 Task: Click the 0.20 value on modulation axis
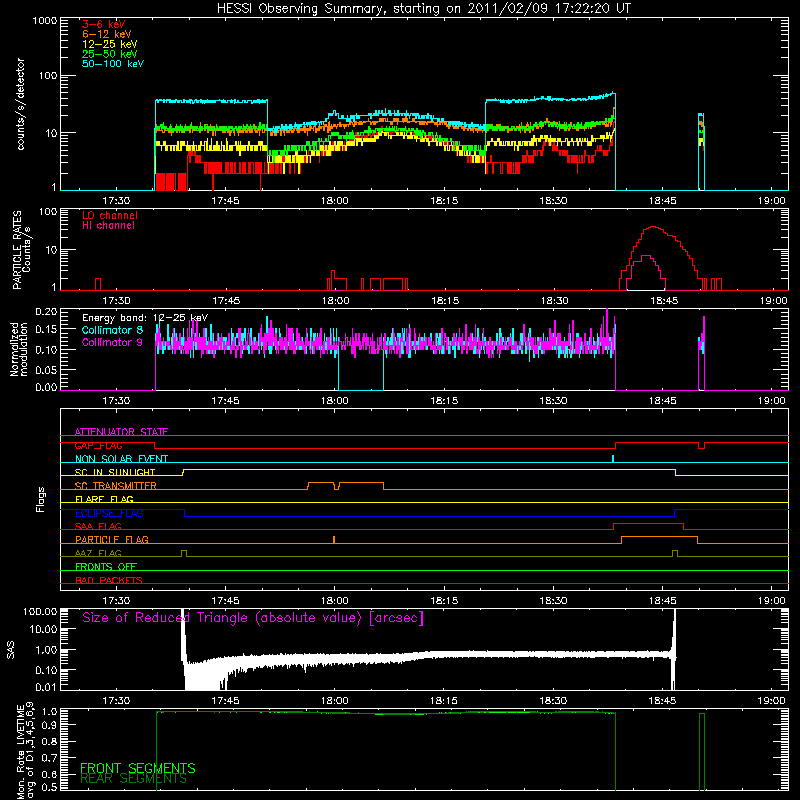[x=46, y=311]
